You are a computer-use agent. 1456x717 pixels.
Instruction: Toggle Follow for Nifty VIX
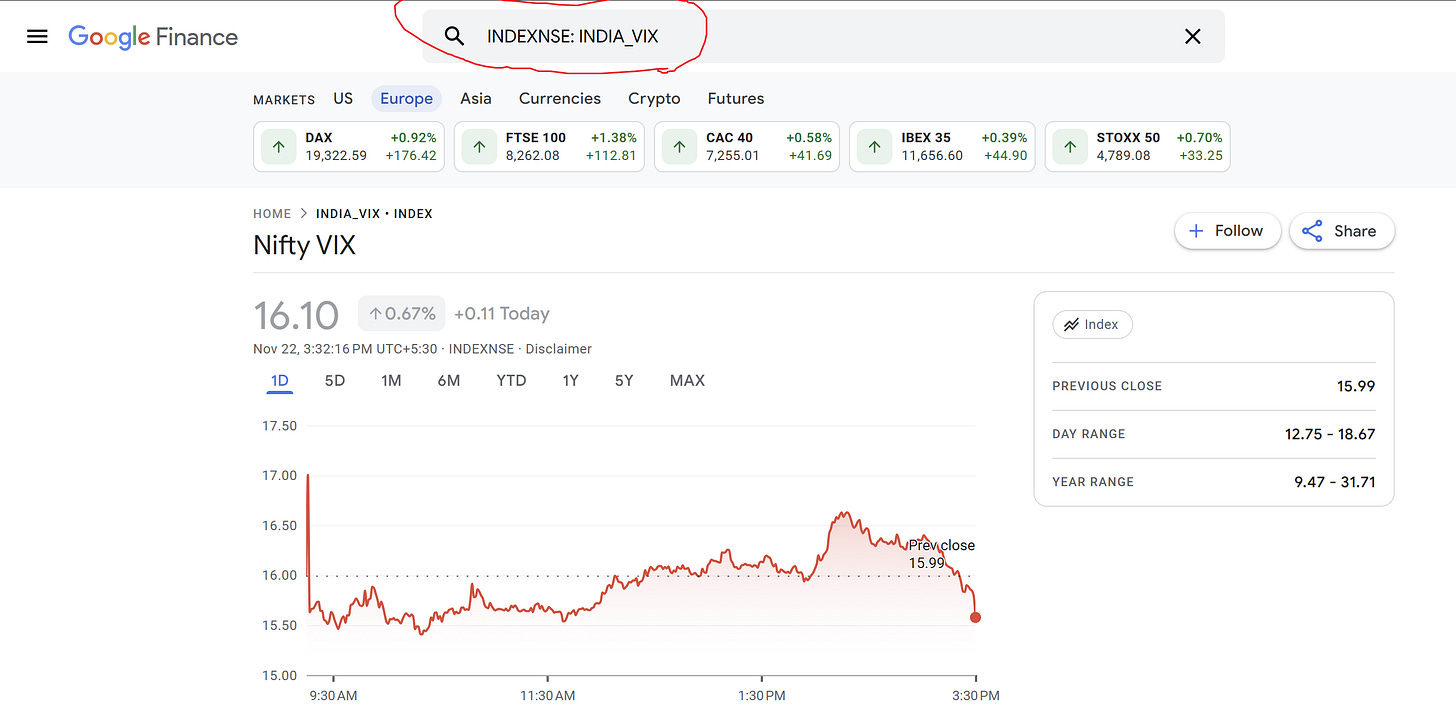click(x=1227, y=231)
